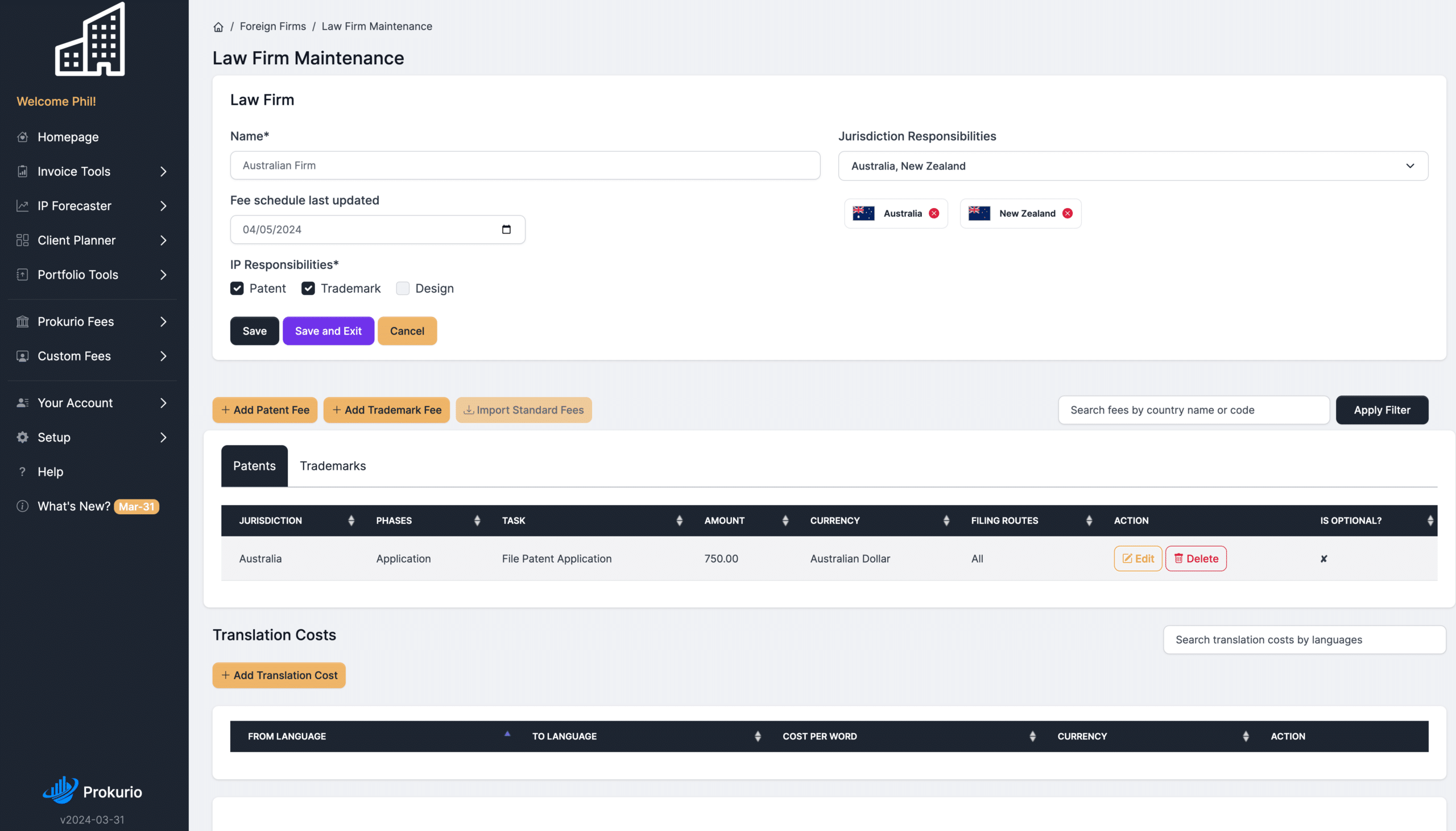
Task: Delete the File Patent Application fee
Action: pos(1196,559)
